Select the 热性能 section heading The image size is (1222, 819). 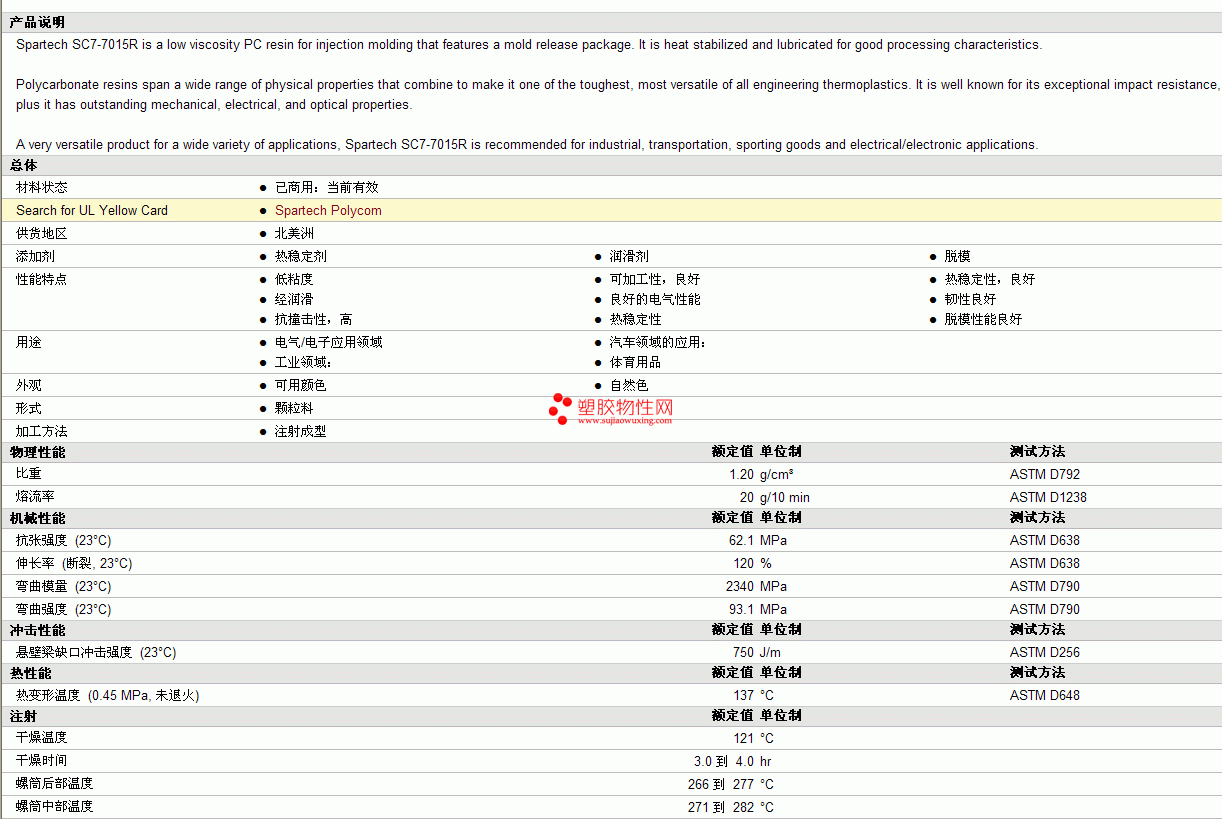(31, 673)
